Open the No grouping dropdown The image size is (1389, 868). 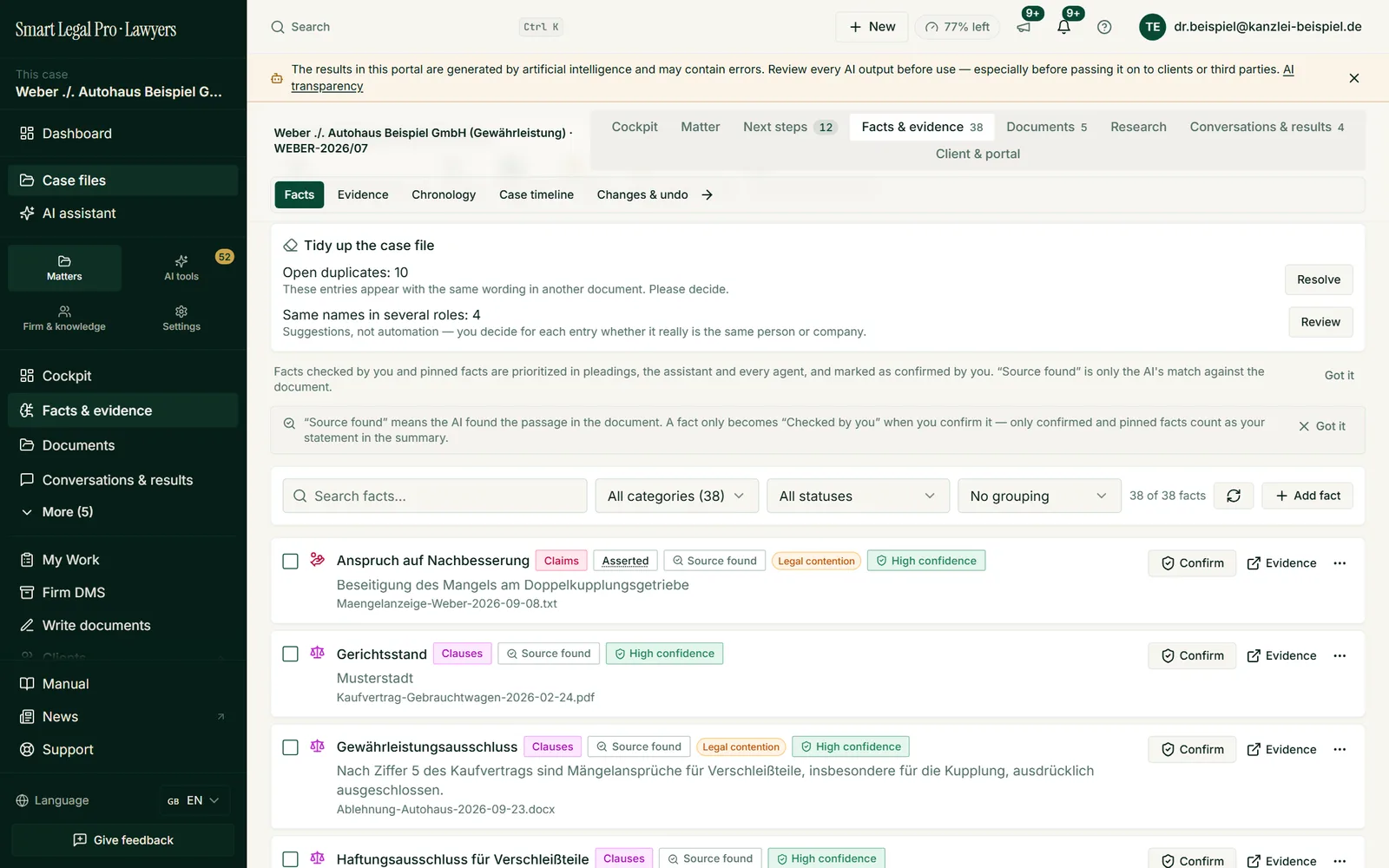(x=1039, y=496)
